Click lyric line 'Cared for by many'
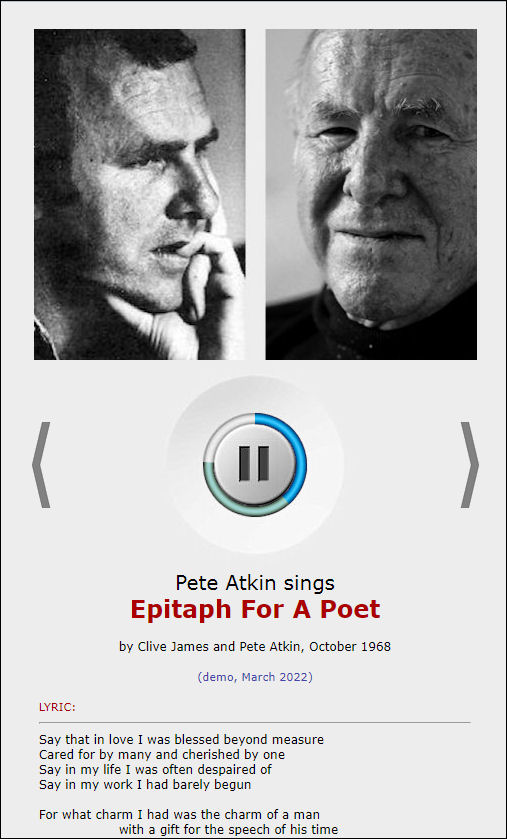The width and height of the screenshot is (507, 839). coord(162,755)
